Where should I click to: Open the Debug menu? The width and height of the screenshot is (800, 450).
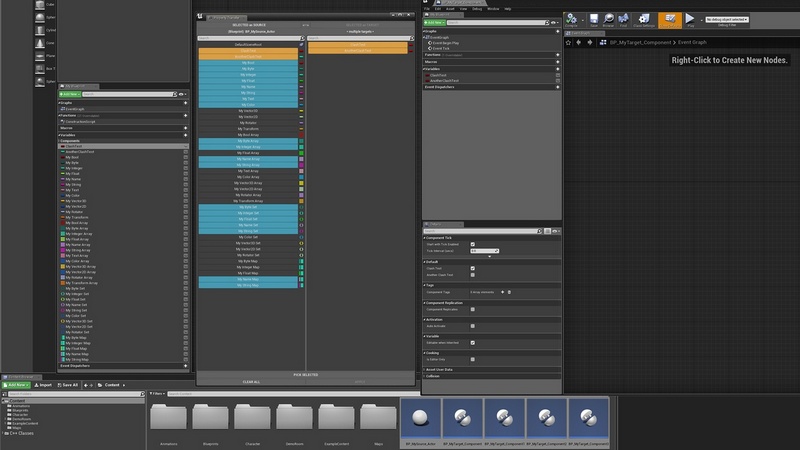pos(477,8)
